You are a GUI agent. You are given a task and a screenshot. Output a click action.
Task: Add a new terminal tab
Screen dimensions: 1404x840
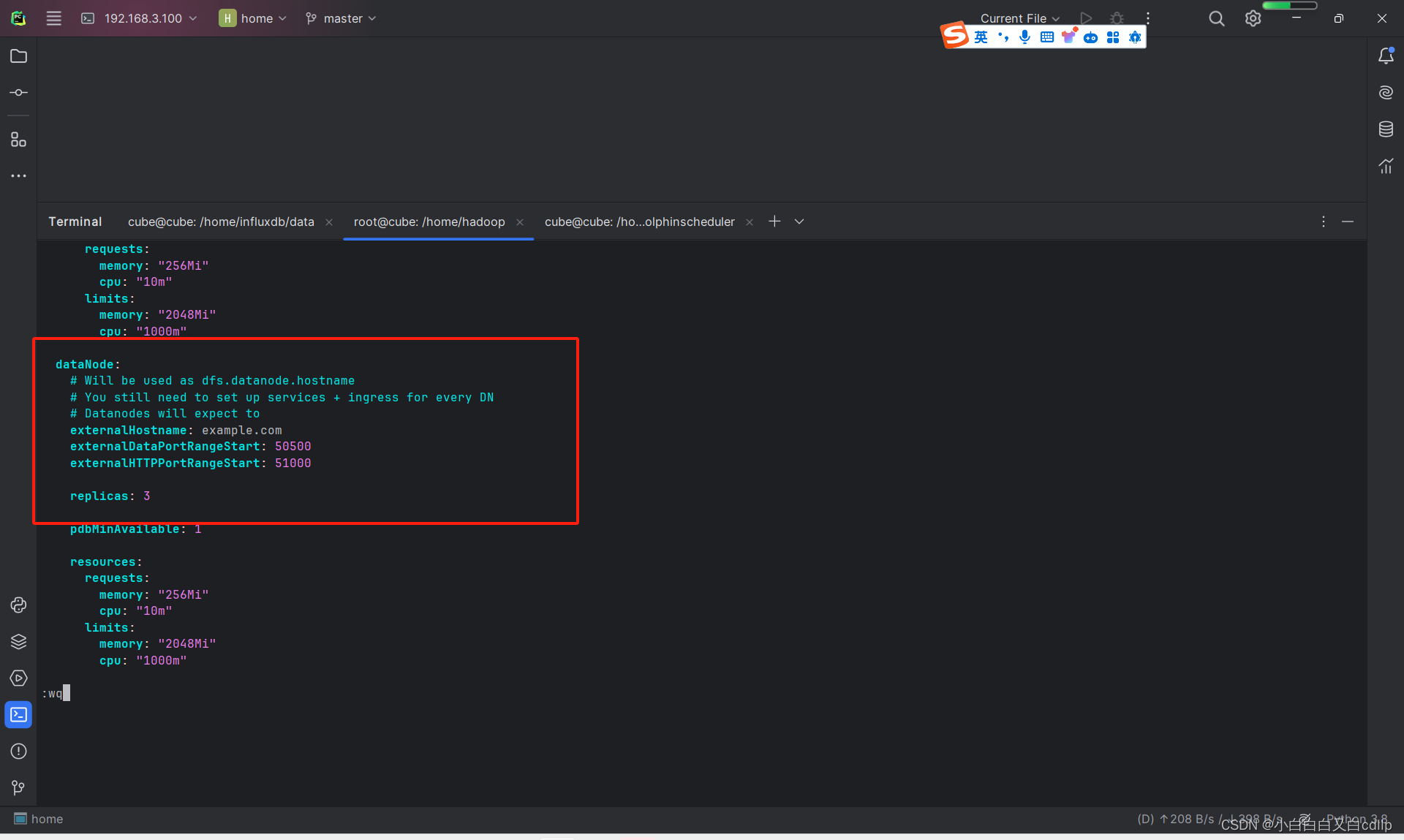tap(774, 222)
